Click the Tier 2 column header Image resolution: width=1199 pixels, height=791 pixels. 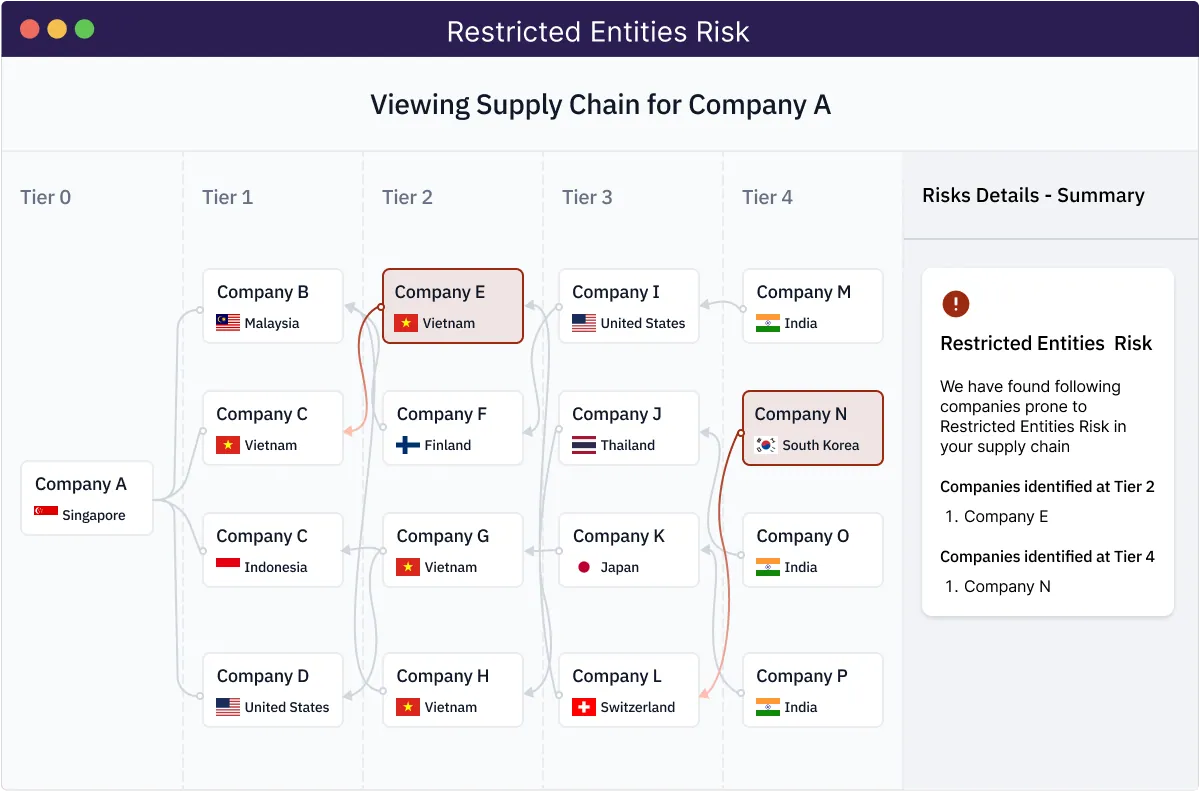407,197
